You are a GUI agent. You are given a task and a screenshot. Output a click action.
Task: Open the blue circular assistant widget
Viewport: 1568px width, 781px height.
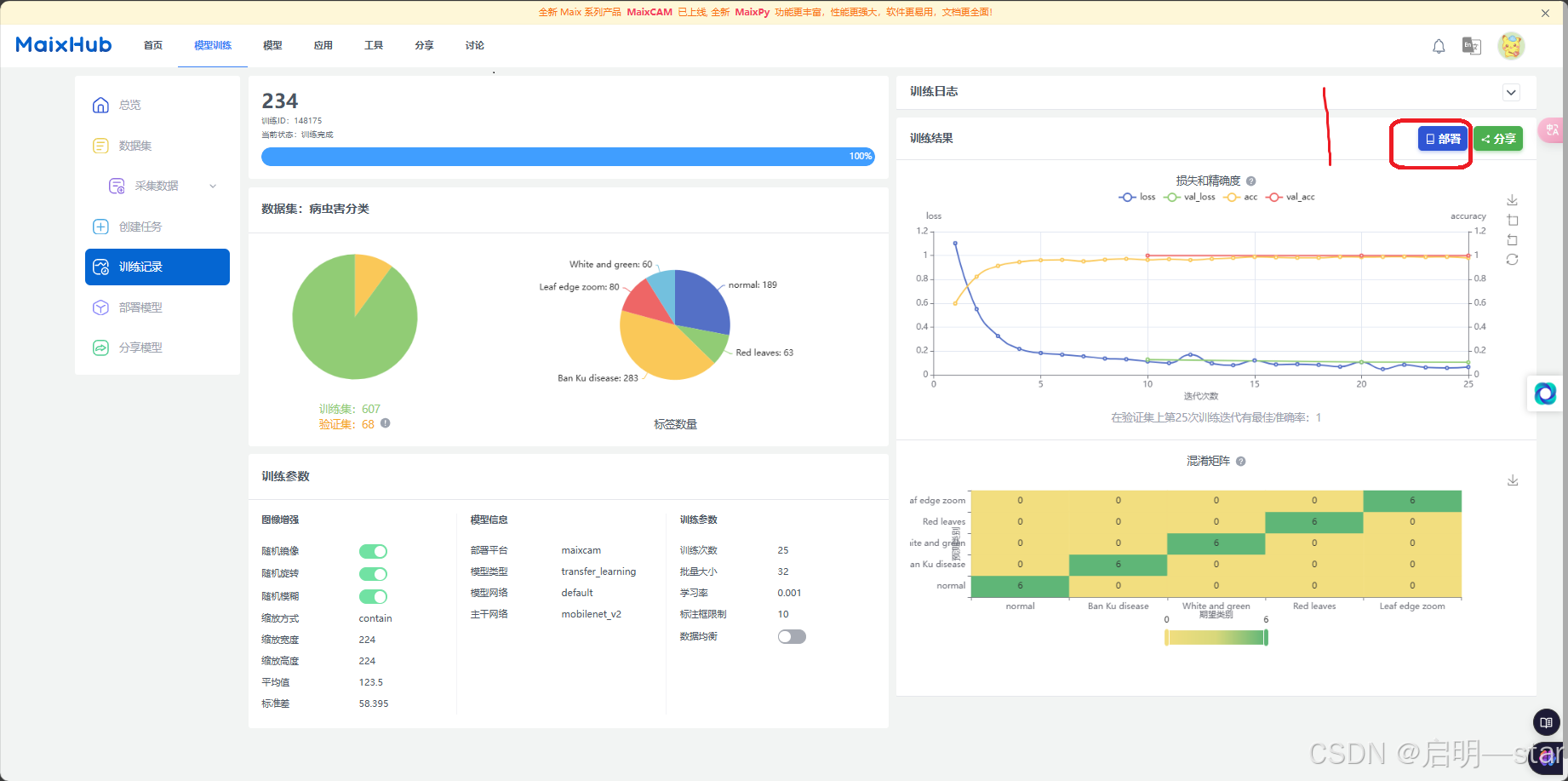click(1545, 393)
